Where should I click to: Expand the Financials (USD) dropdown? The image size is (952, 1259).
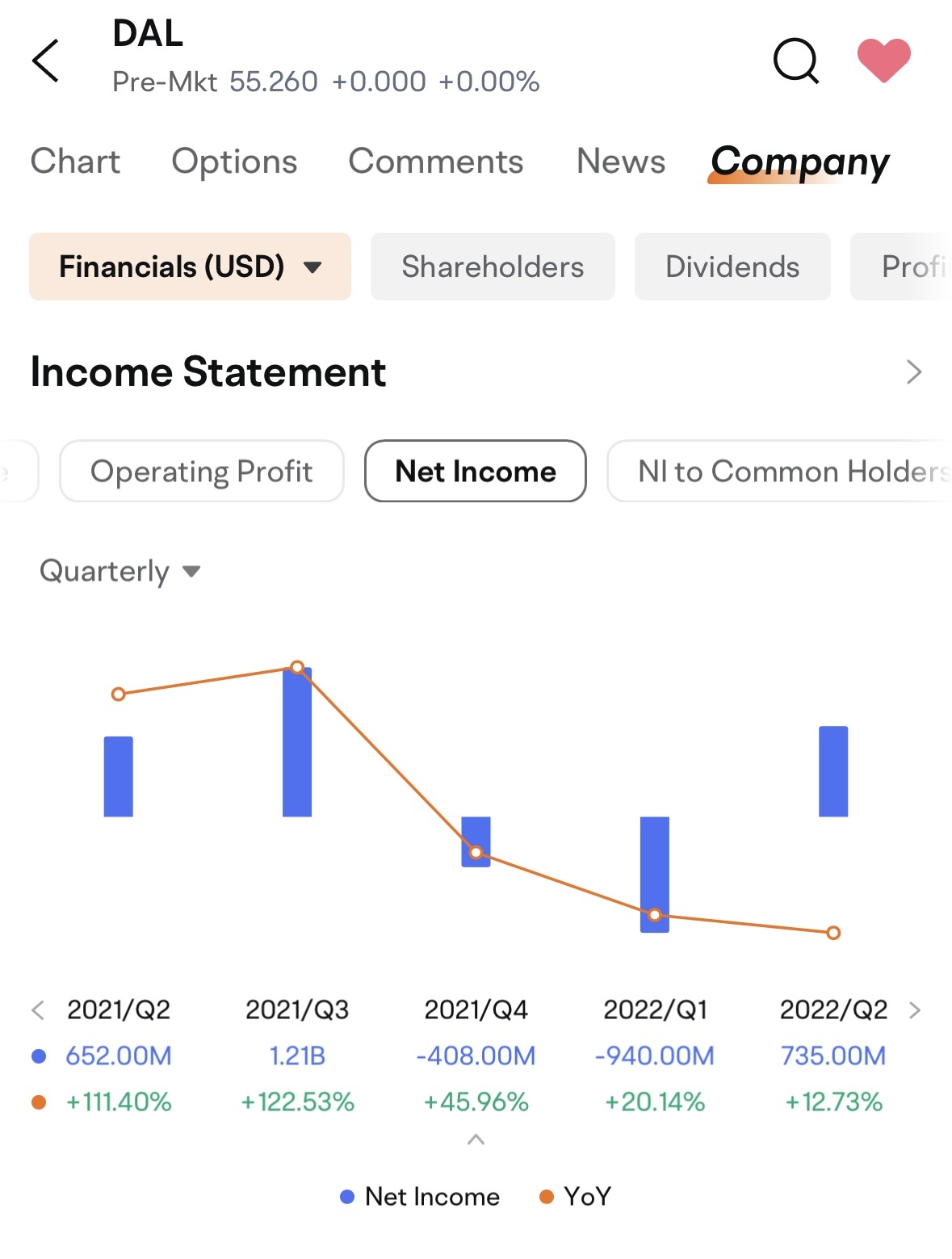click(190, 266)
